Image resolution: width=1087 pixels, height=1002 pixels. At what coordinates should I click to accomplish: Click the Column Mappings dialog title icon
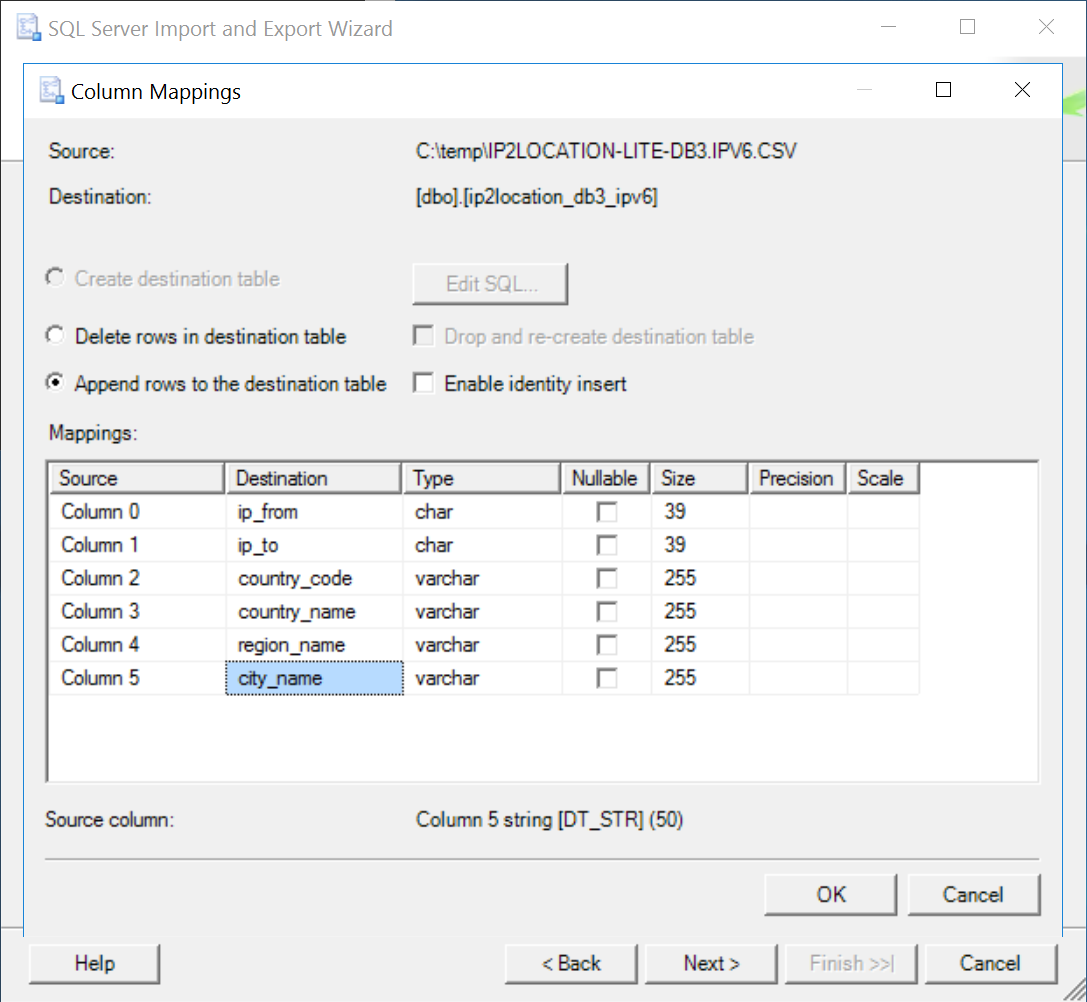tap(51, 91)
